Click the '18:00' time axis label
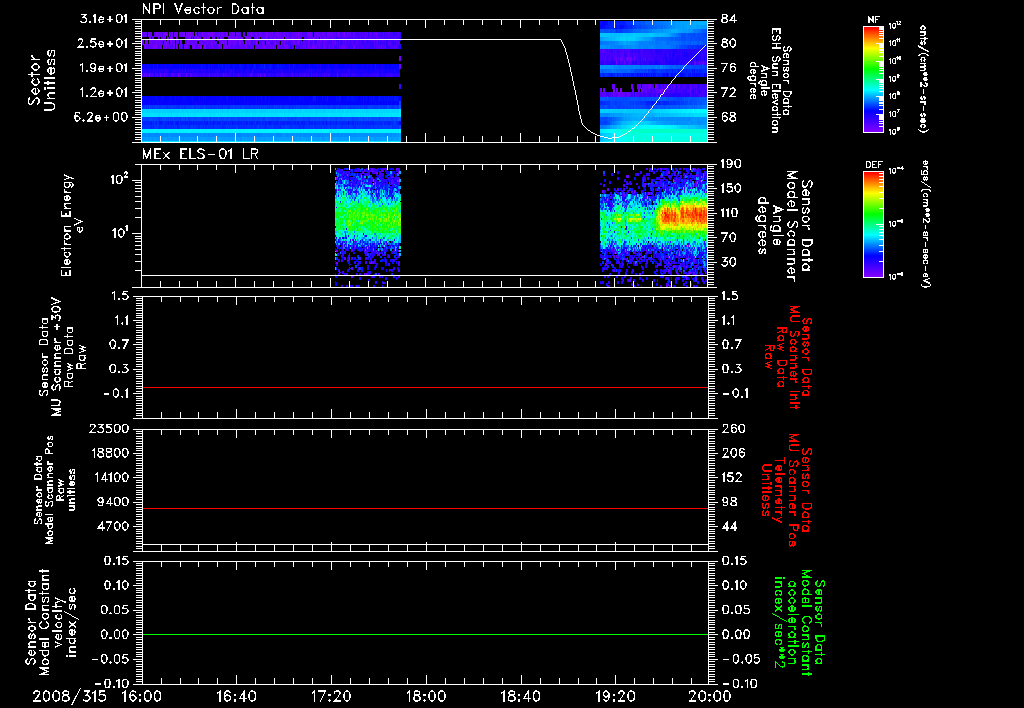Image resolution: width=1024 pixels, height=708 pixels. point(426,696)
